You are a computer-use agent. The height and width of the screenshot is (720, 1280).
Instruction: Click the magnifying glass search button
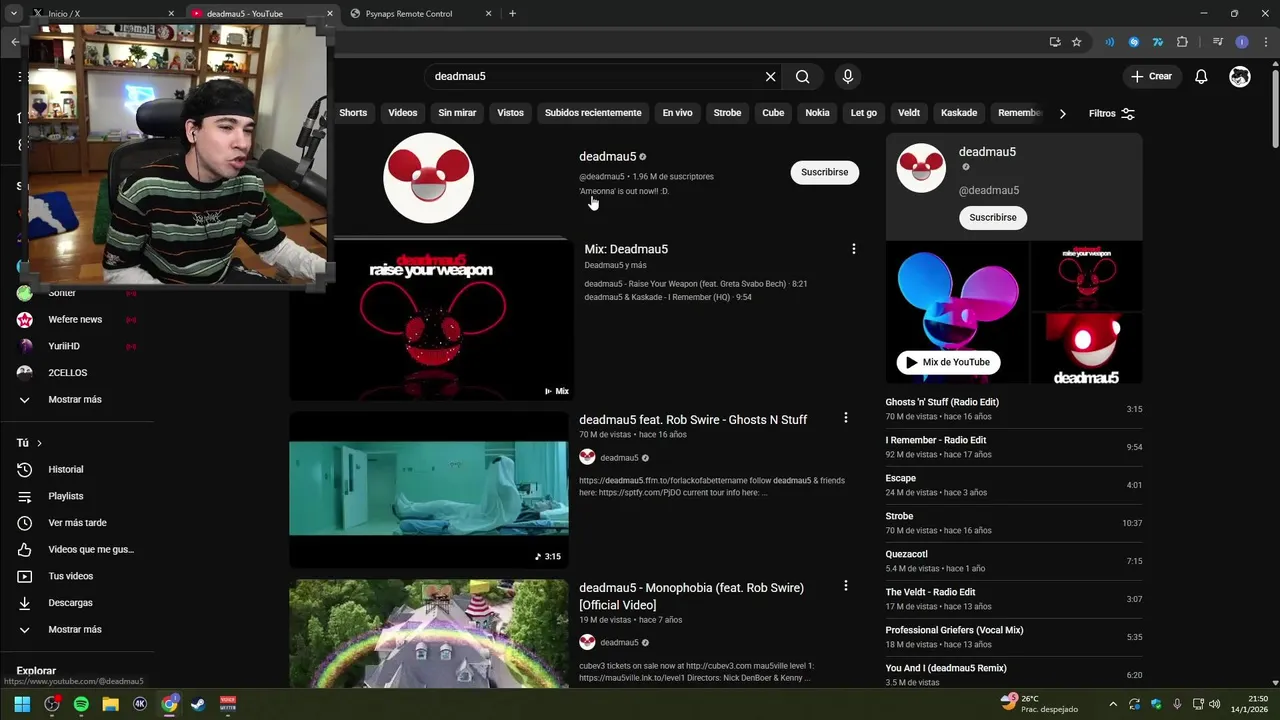(x=802, y=76)
